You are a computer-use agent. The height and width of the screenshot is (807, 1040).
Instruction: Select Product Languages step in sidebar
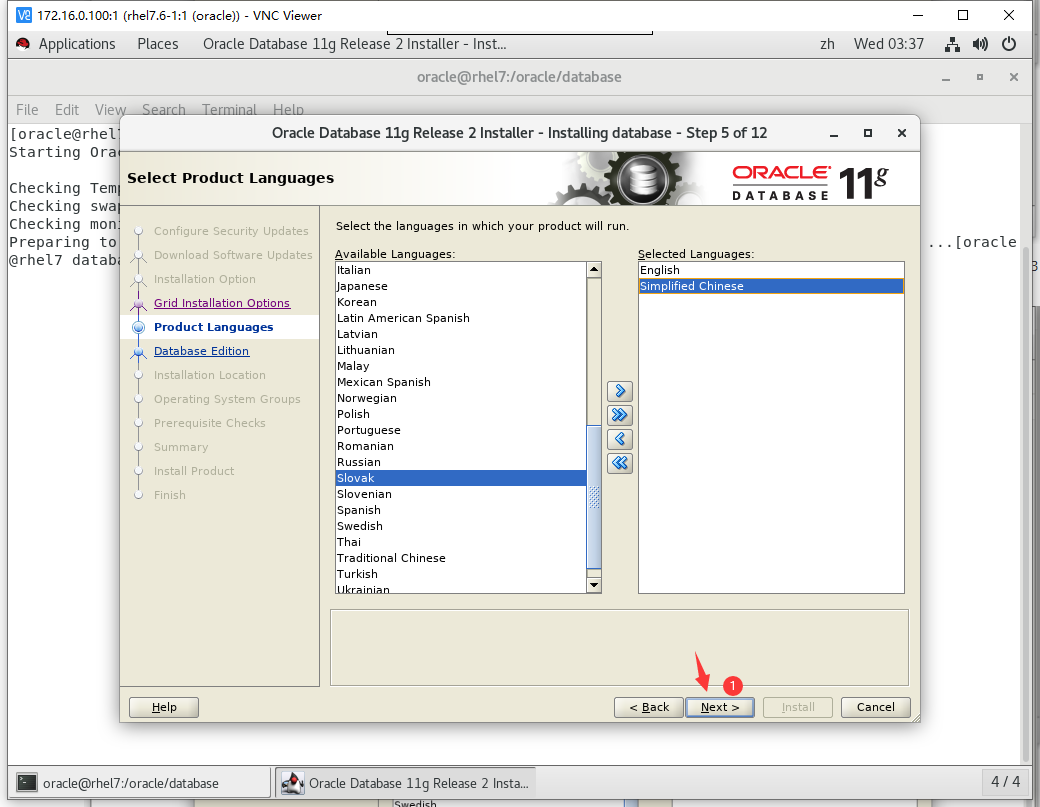pos(214,327)
